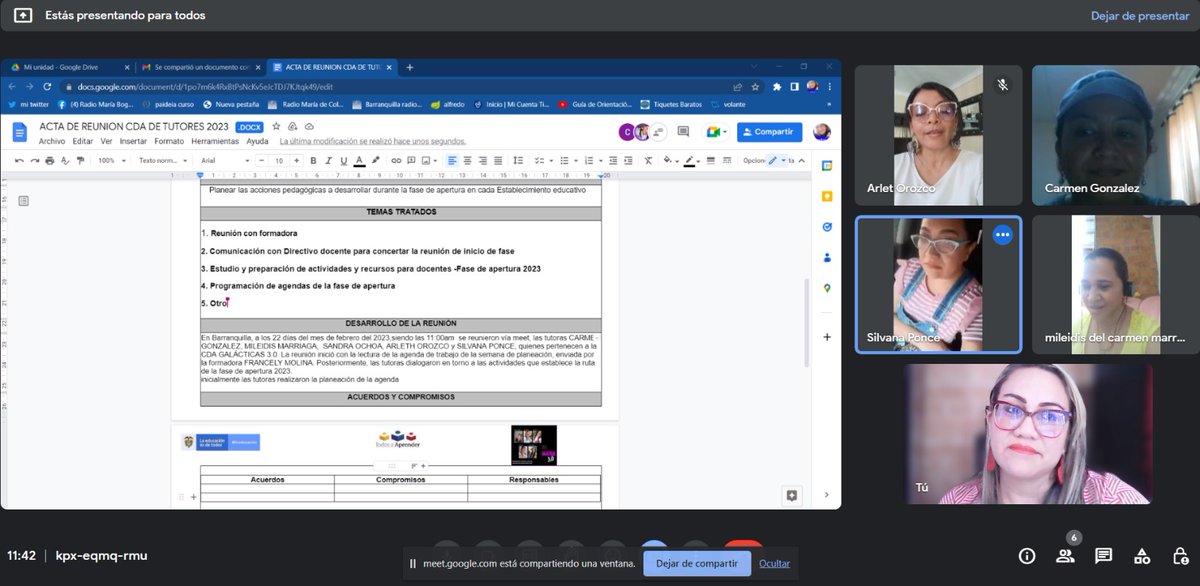Click the Ocultar link
The image size is (1200, 586).
pyautogui.click(x=774, y=563)
